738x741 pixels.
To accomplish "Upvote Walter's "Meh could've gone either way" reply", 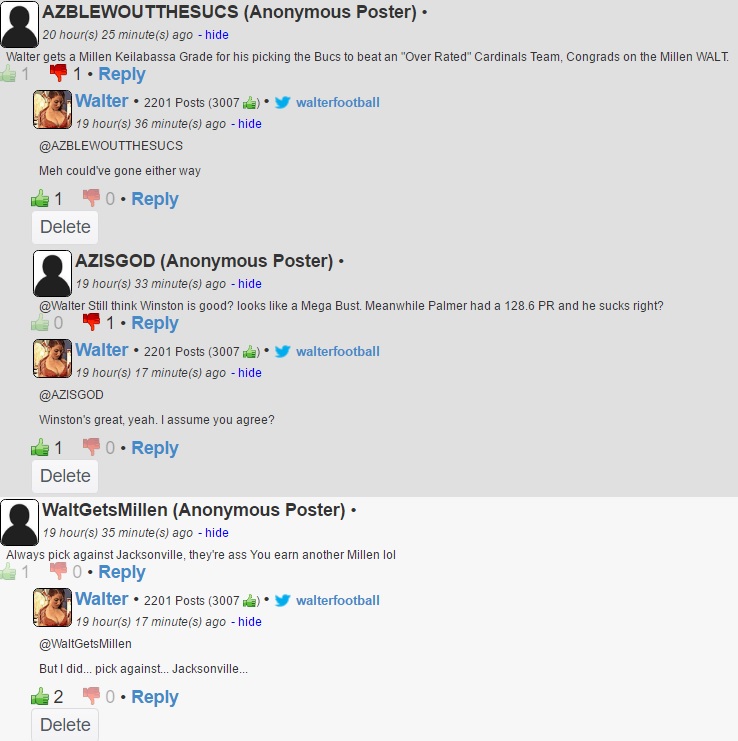I will tap(40, 198).
